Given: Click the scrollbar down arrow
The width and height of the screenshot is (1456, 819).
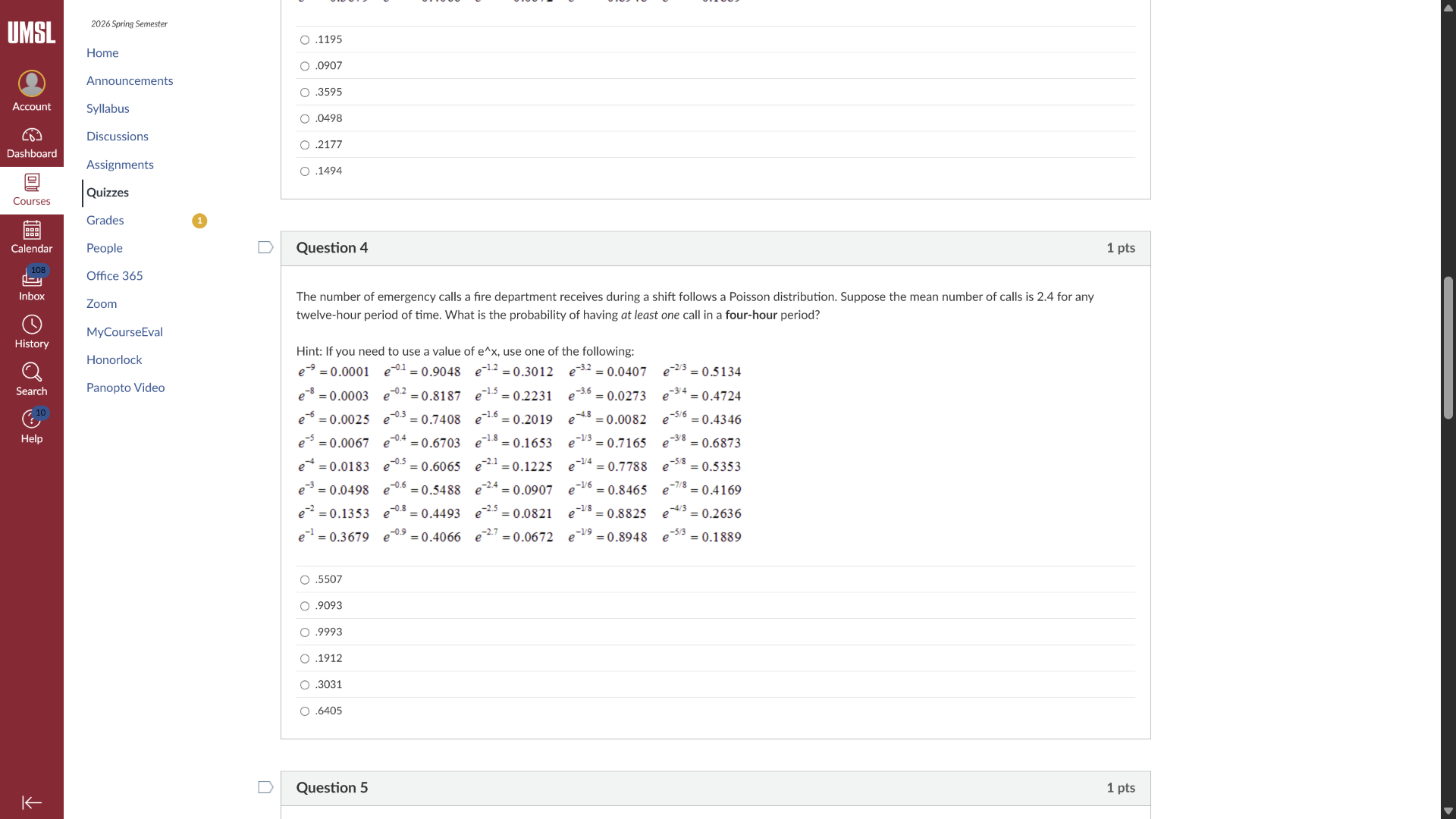Looking at the screenshot, I should pos(1448,811).
